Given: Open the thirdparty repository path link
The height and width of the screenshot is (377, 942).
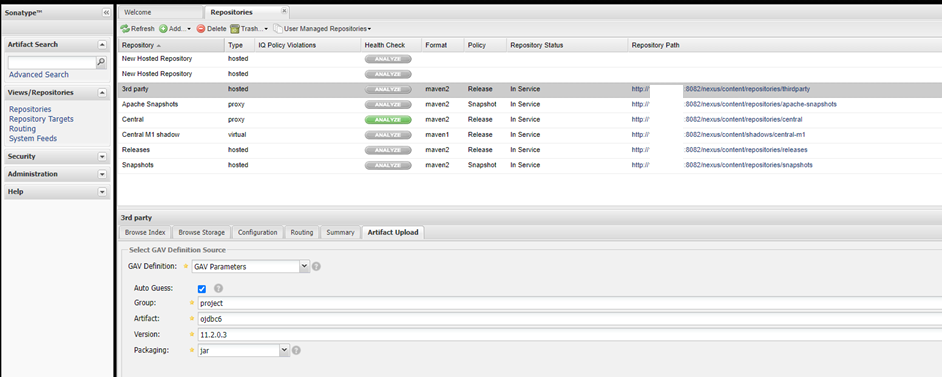Looking at the screenshot, I should coord(720,89).
